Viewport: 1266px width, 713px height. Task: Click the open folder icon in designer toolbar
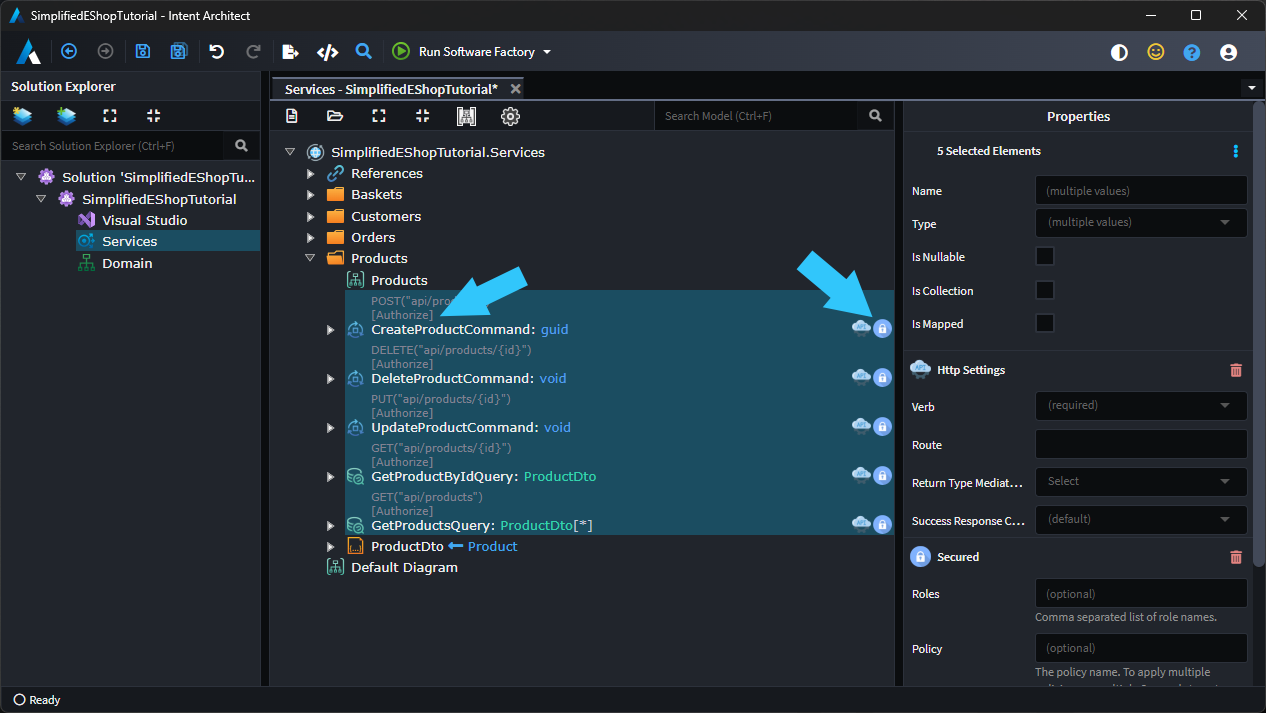pyautogui.click(x=335, y=116)
